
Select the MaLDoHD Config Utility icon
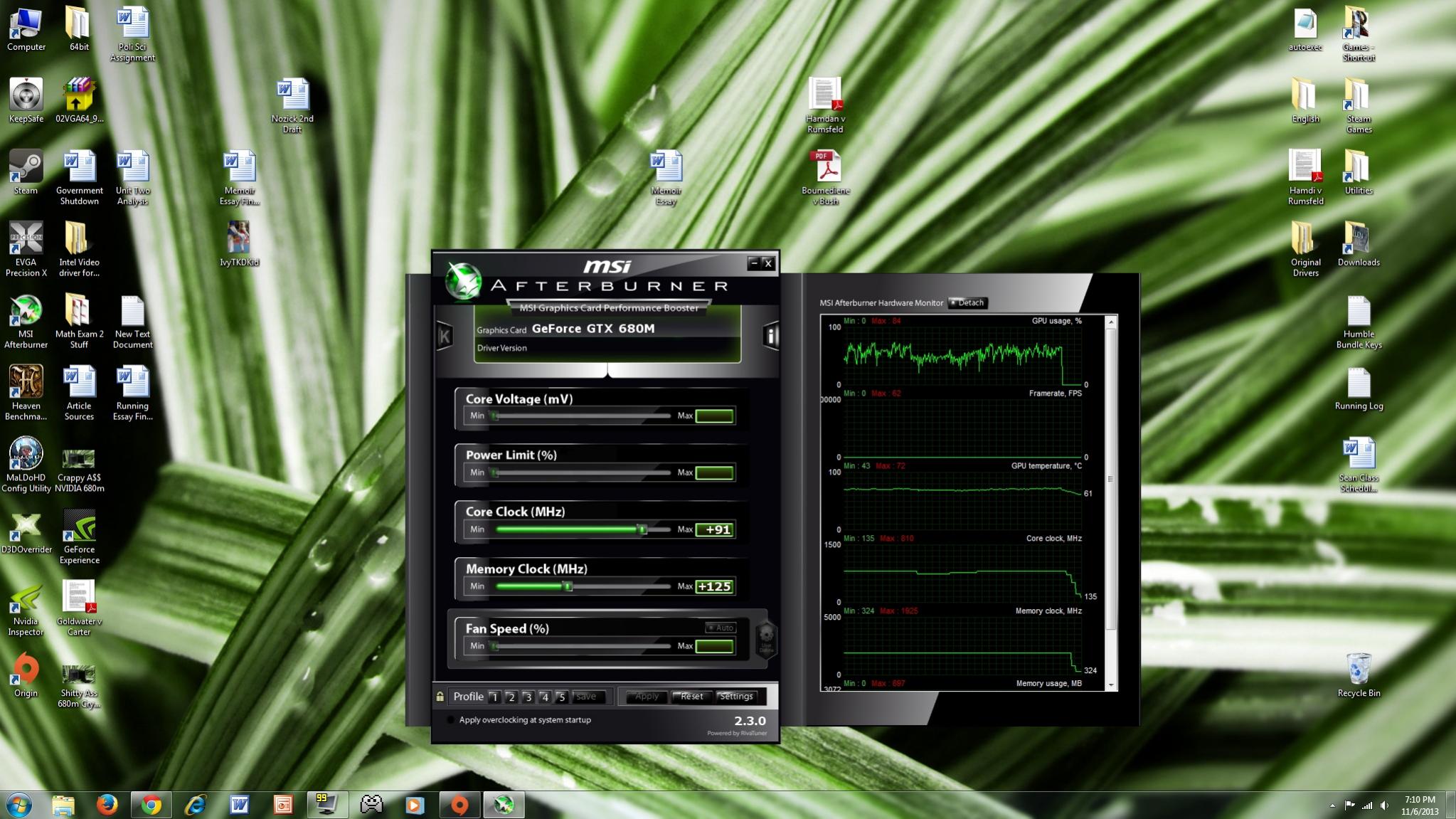pyautogui.click(x=26, y=465)
